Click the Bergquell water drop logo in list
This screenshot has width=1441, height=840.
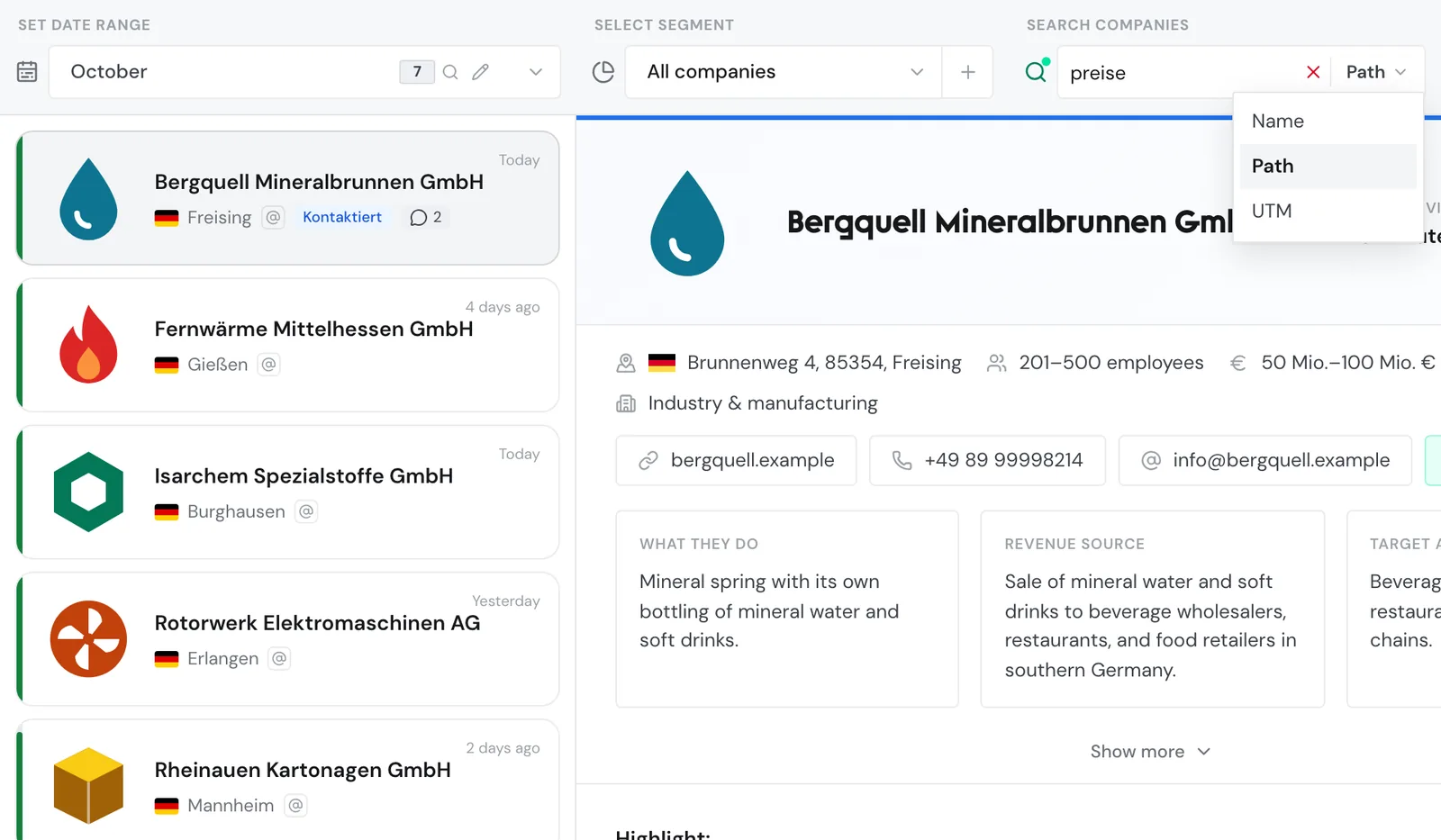[x=88, y=199]
